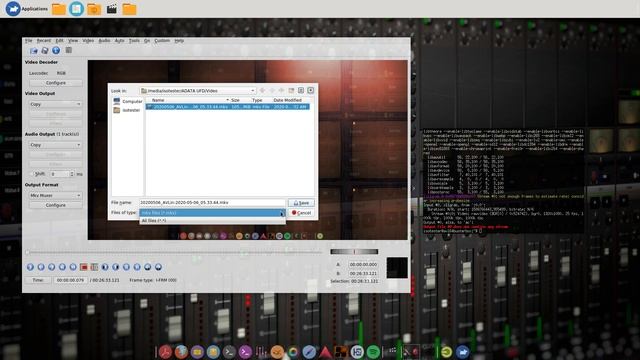
Task: Open purple terminal icon in dock
Action: coord(245,352)
